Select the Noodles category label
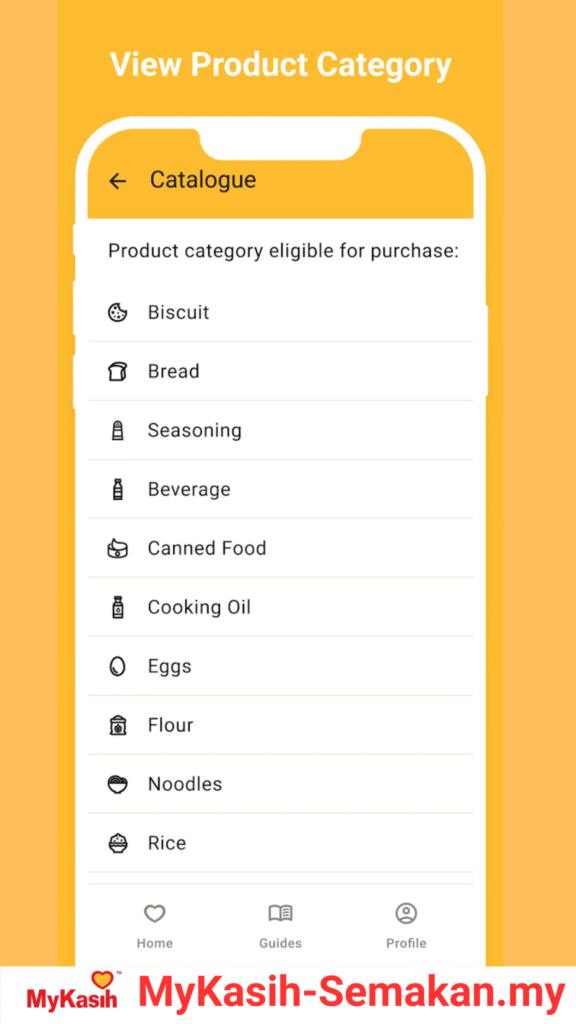Viewport: 576px width, 1024px height. coord(185,784)
